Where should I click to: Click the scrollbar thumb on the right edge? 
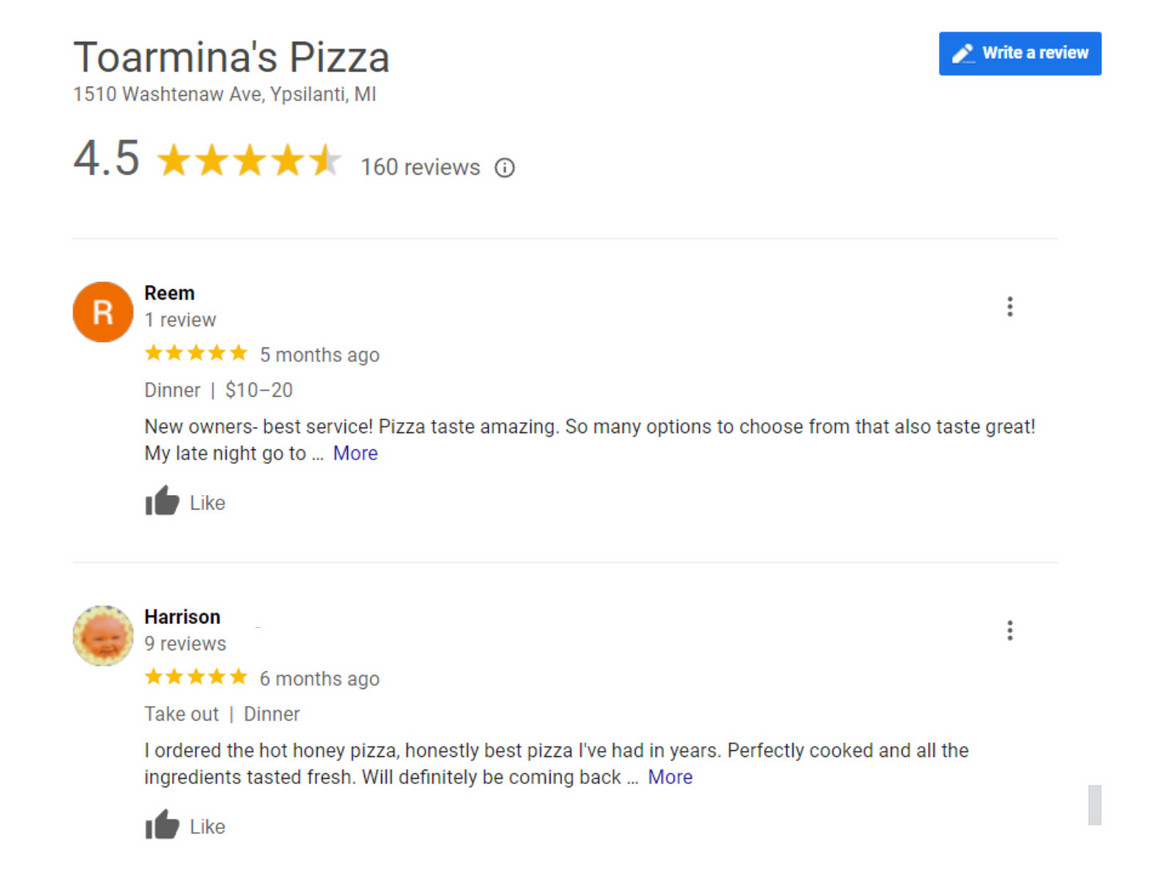(x=1095, y=805)
